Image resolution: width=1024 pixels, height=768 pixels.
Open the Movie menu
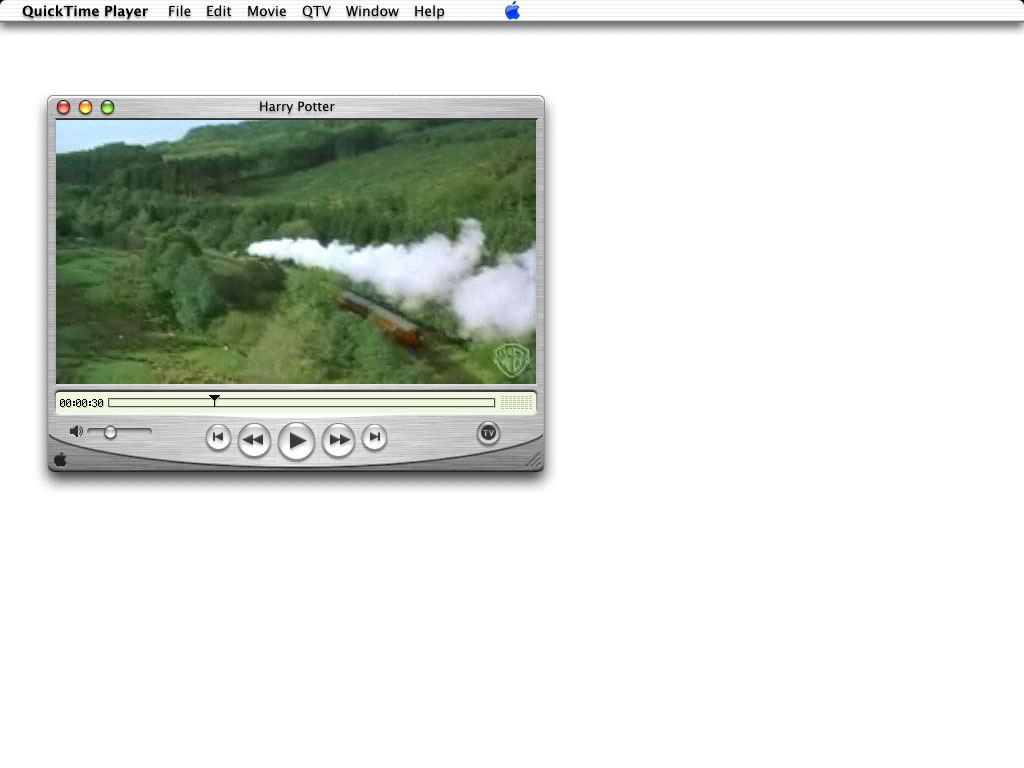(x=266, y=11)
